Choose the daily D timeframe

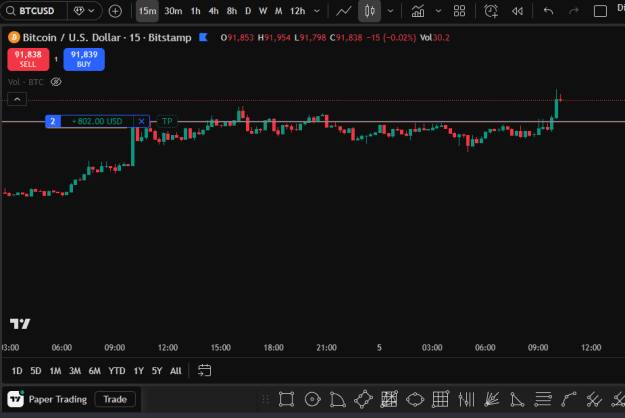pyautogui.click(x=248, y=11)
